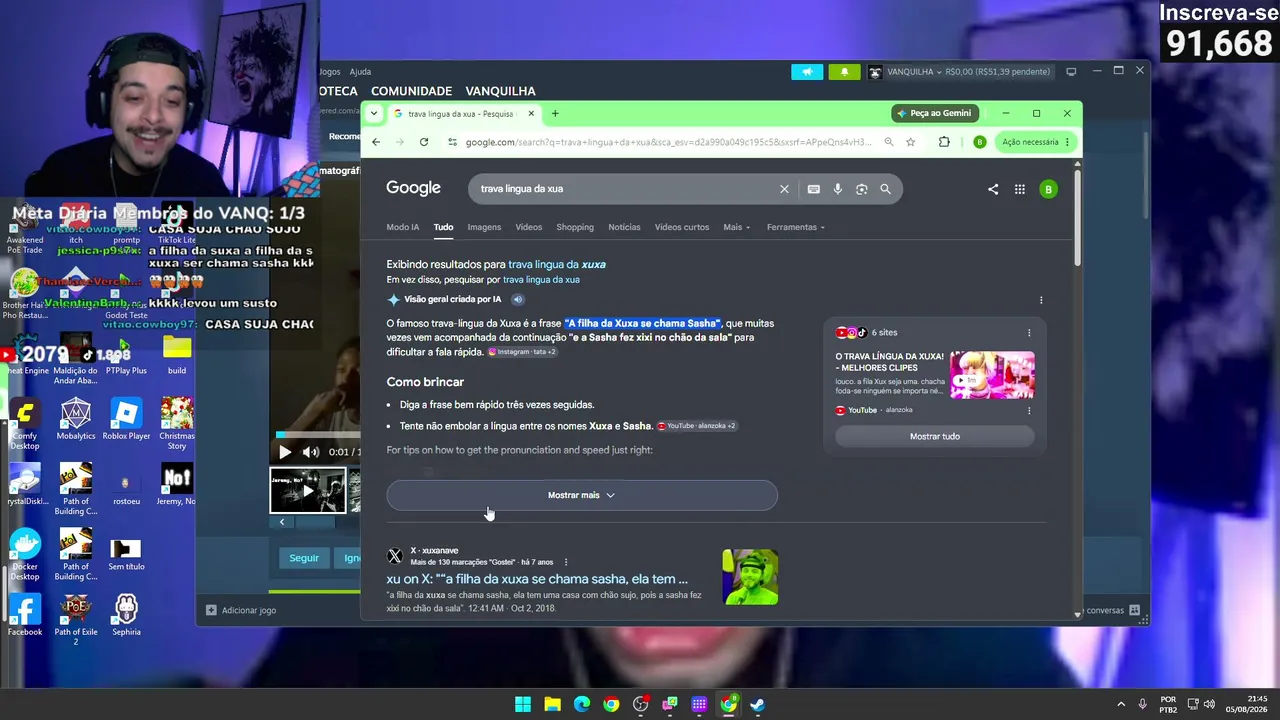Image resolution: width=1280 pixels, height=720 pixels.
Task: Open the corrected xuxa query link
Action: [x=556, y=264]
